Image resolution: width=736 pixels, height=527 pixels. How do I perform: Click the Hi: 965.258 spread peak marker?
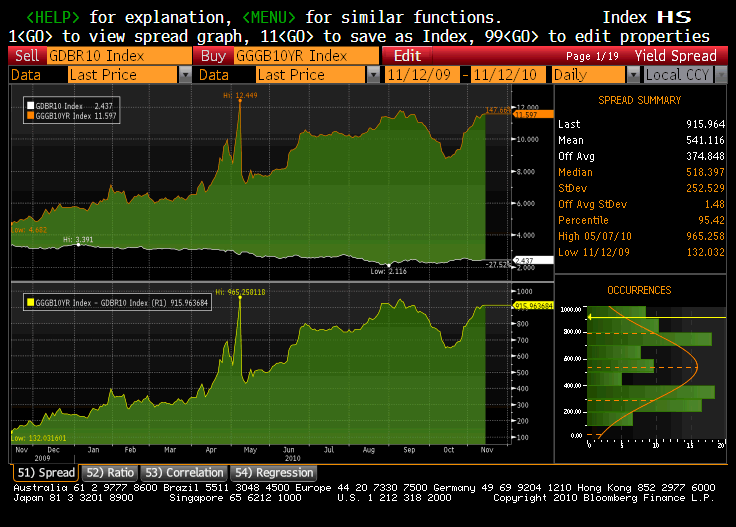tap(239, 293)
